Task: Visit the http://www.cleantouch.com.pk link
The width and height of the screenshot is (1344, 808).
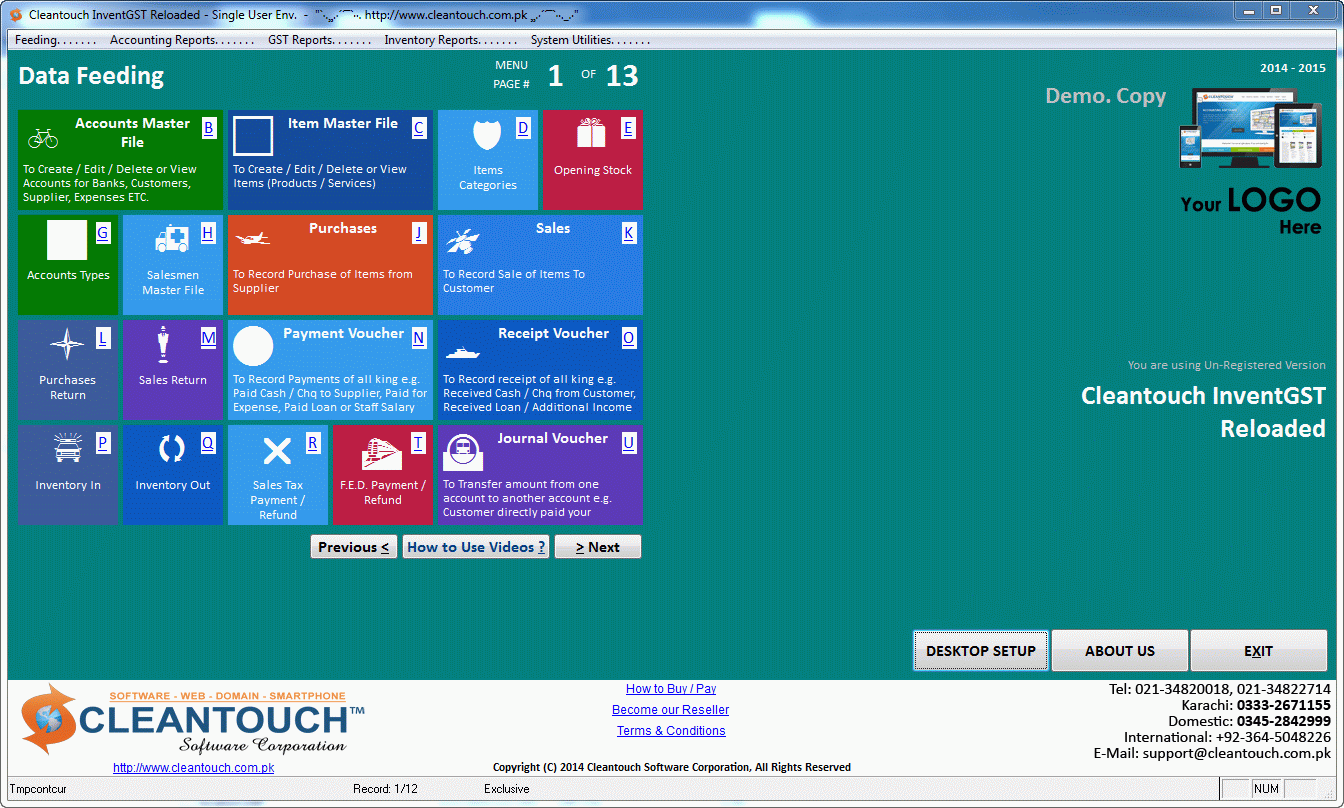Action: [193, 768]
